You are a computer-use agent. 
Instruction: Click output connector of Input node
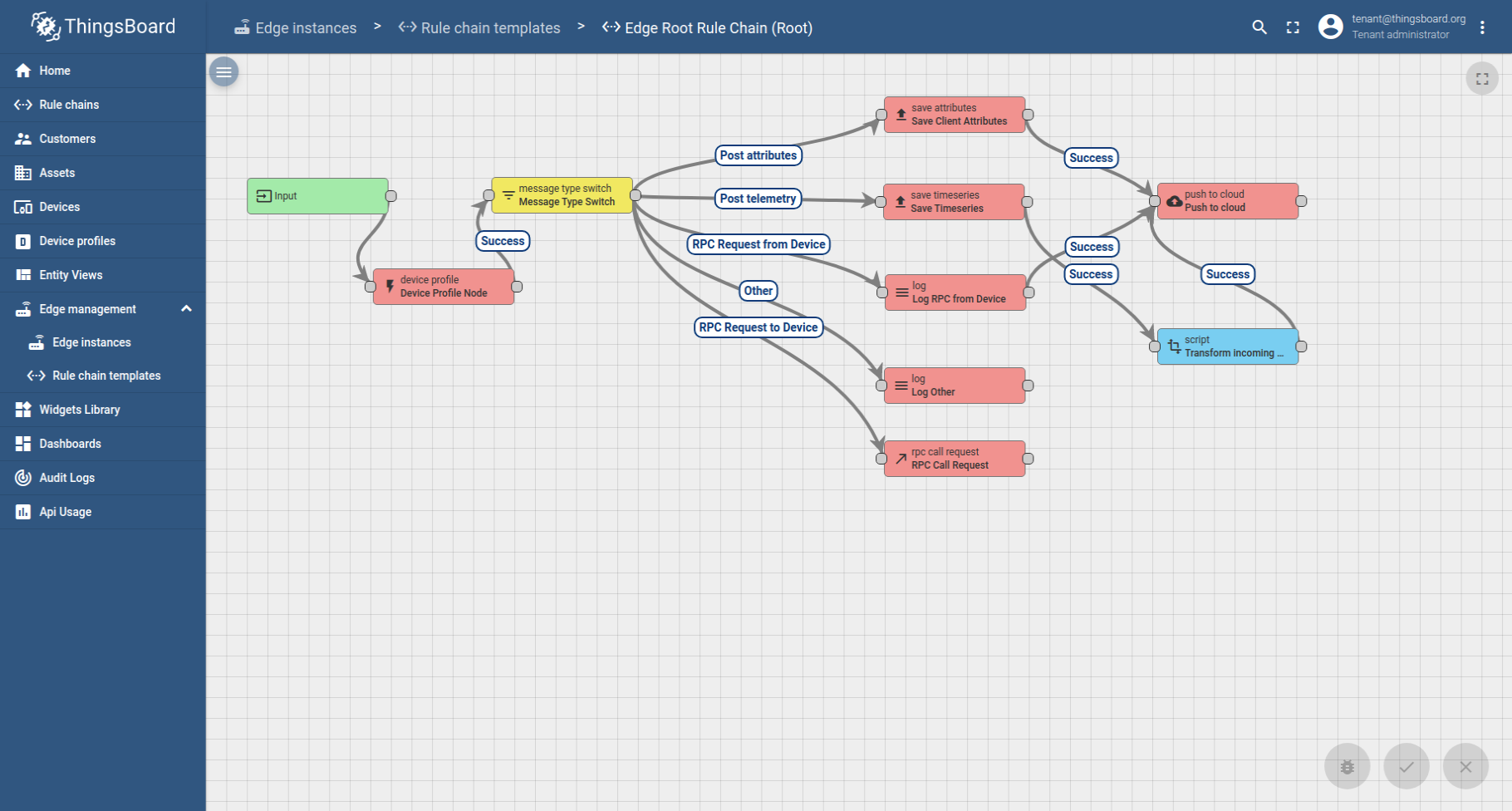tap(391, 196)
